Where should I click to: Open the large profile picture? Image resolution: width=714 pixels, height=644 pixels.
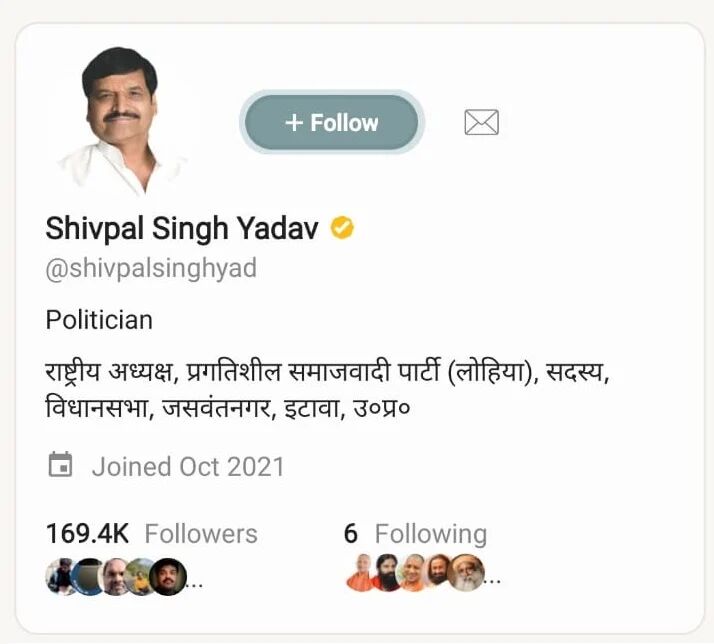coord(120,120)
